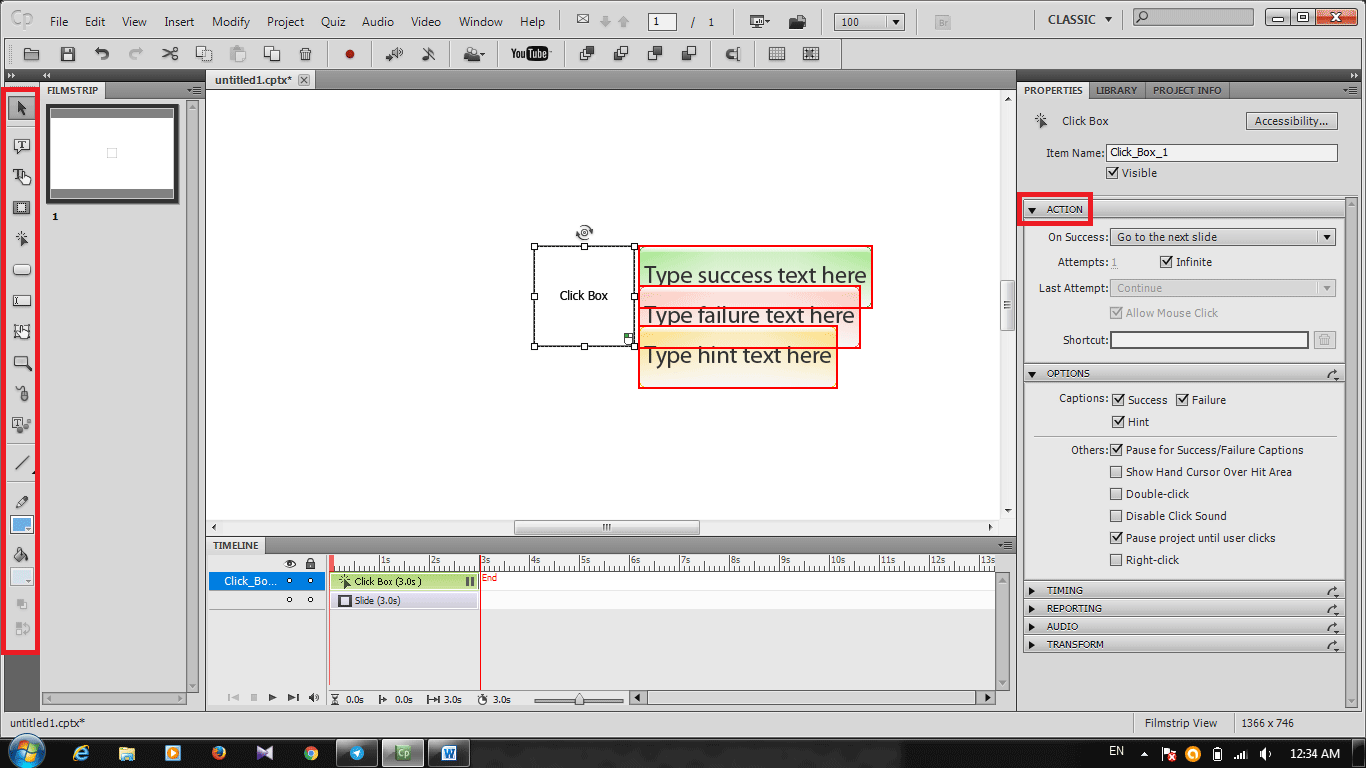
Task: Expand the TIMING section
Action: pyautogui.click(x=1032, y=591)
